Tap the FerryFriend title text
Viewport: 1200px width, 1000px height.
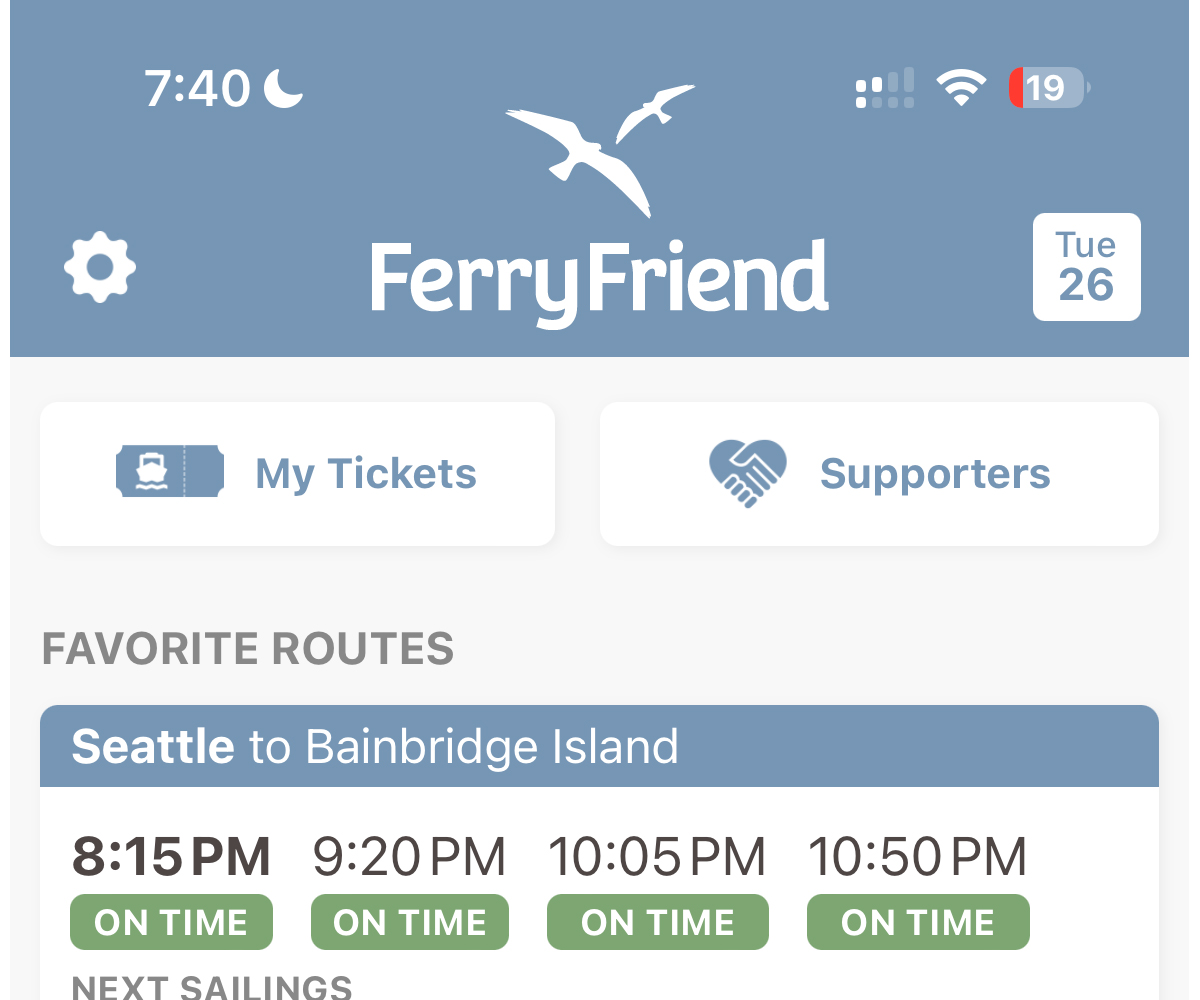(x=599, y=280)
